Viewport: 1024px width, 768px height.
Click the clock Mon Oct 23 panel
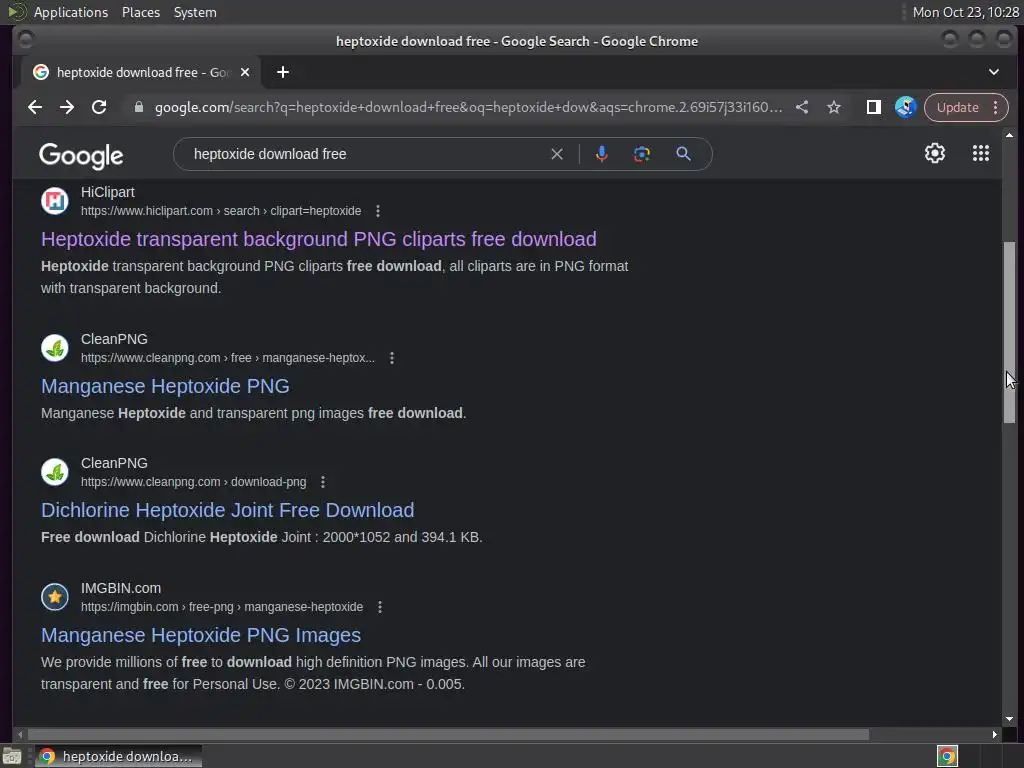pyautogui.click(x=966, y=12)
